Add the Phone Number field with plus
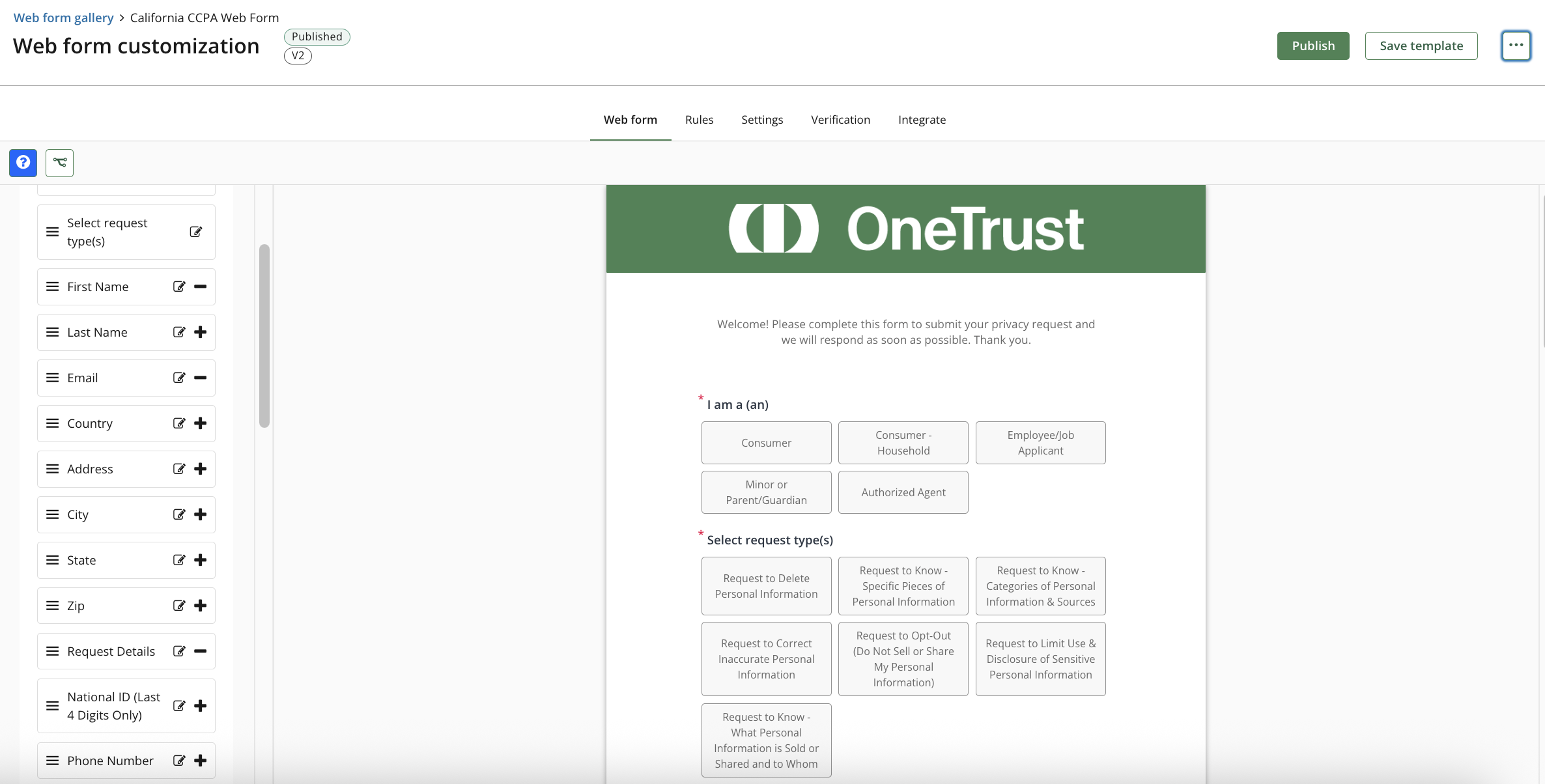The image size is (1545, 784). tap(201, 761)
